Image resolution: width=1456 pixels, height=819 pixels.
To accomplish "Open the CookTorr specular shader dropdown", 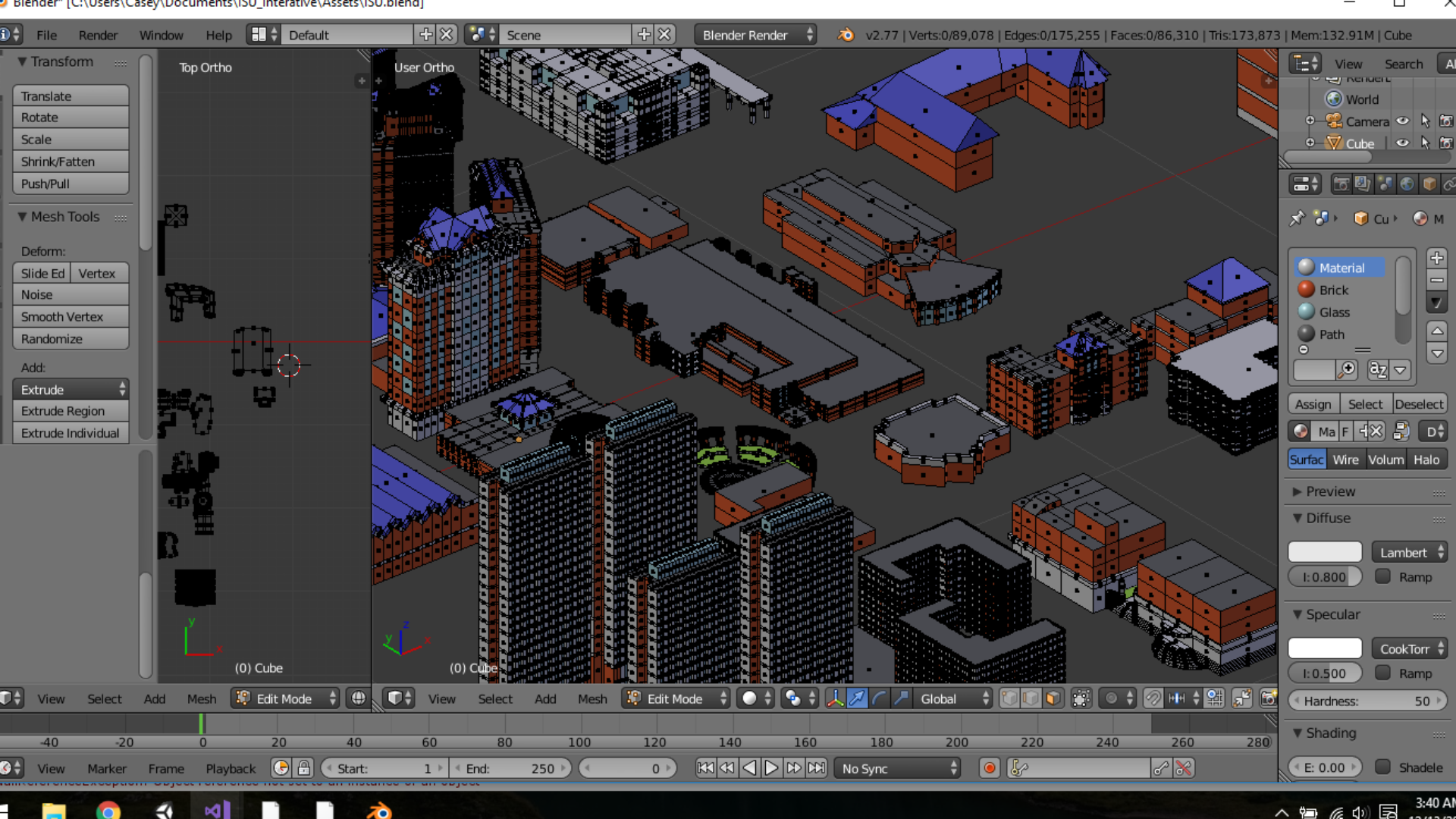I will point(1410,648).
